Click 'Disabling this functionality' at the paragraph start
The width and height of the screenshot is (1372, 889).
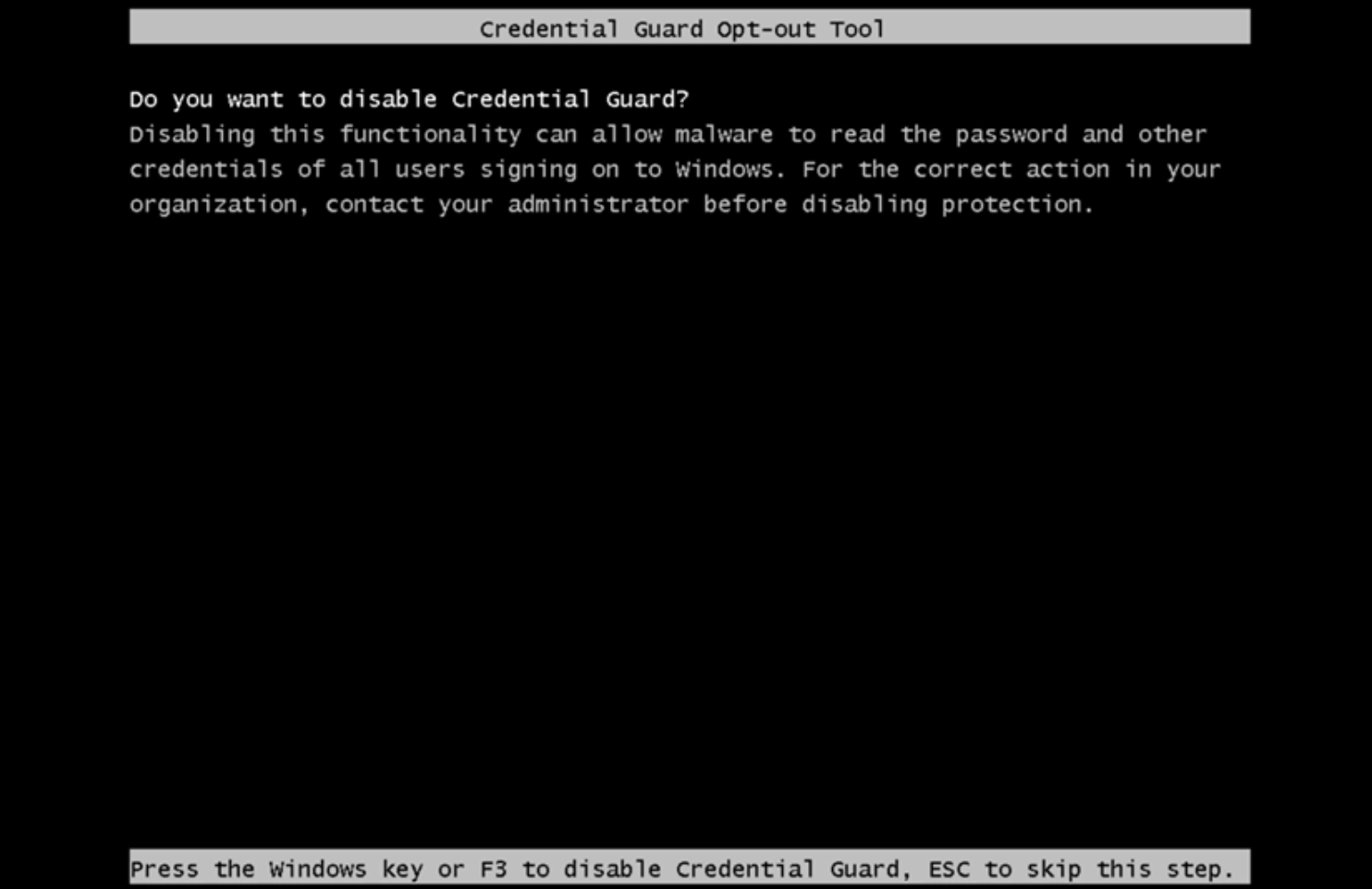[x=325, y=135]
